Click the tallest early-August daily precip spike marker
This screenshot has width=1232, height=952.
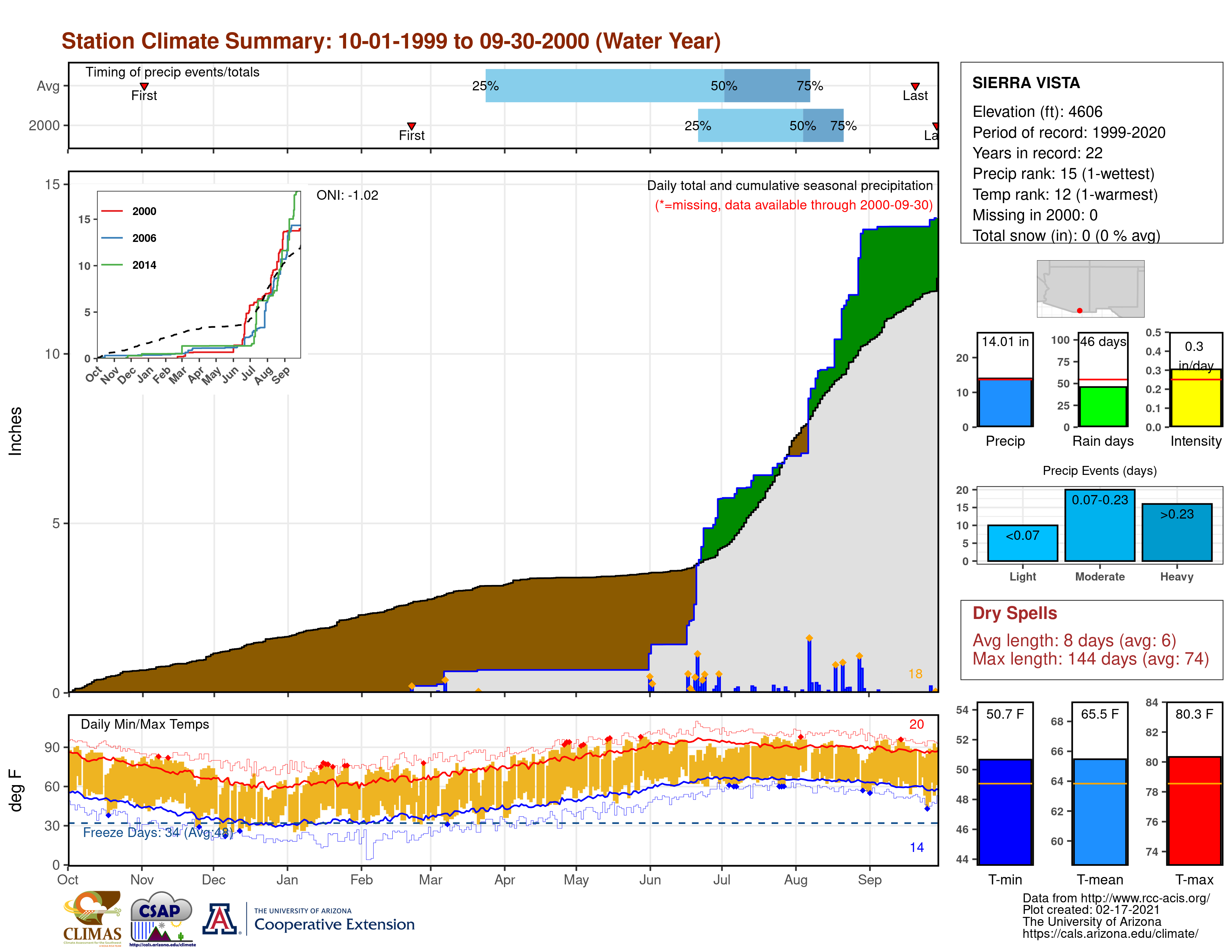(x=809, y=638)
